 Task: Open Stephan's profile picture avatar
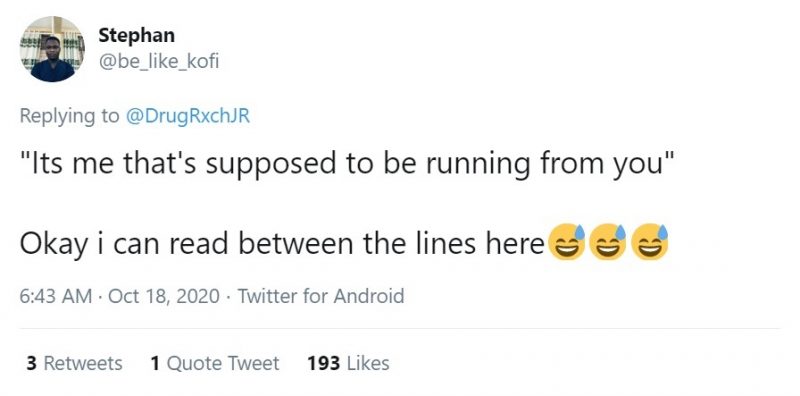53,49
